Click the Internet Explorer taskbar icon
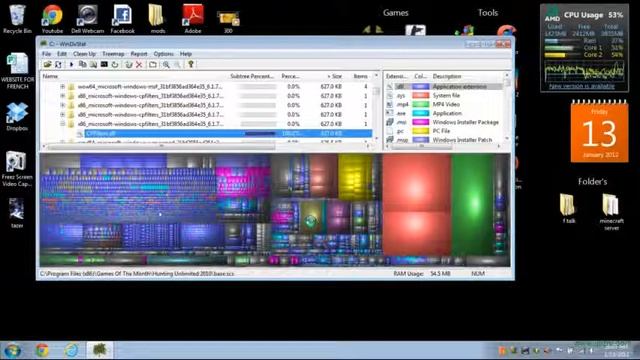 (71, 350)
